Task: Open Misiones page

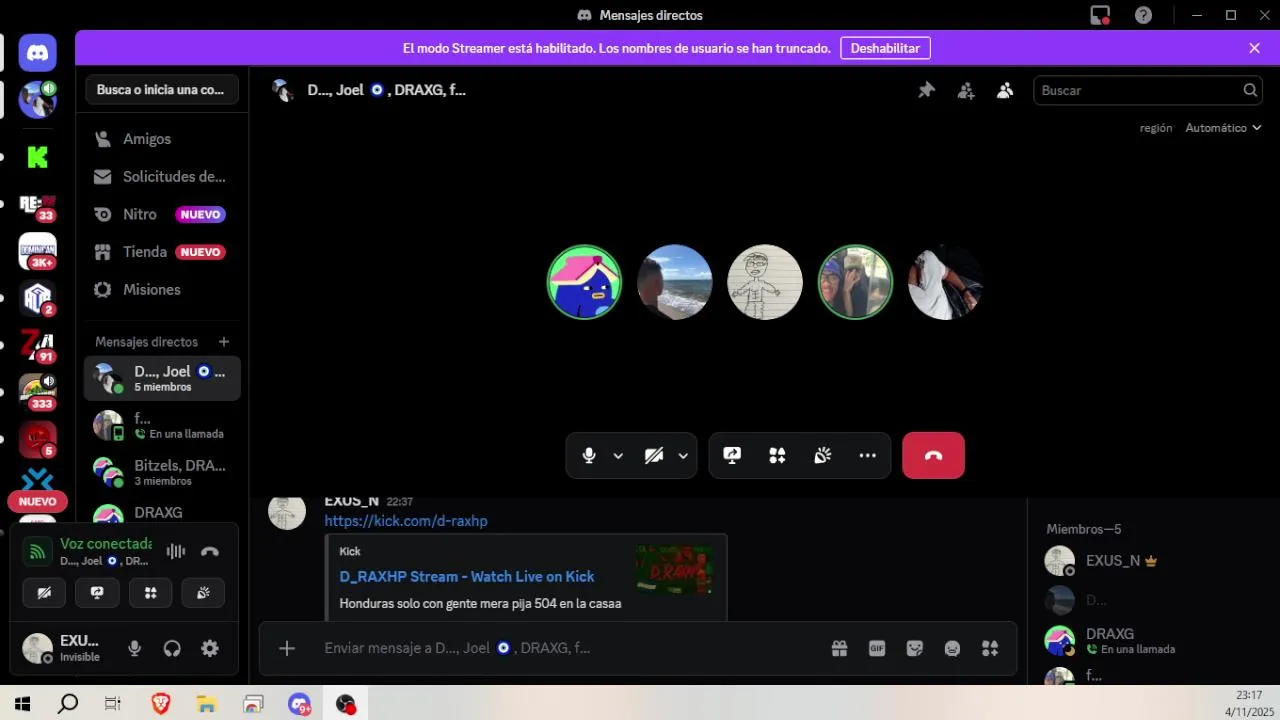Action: 162,290
